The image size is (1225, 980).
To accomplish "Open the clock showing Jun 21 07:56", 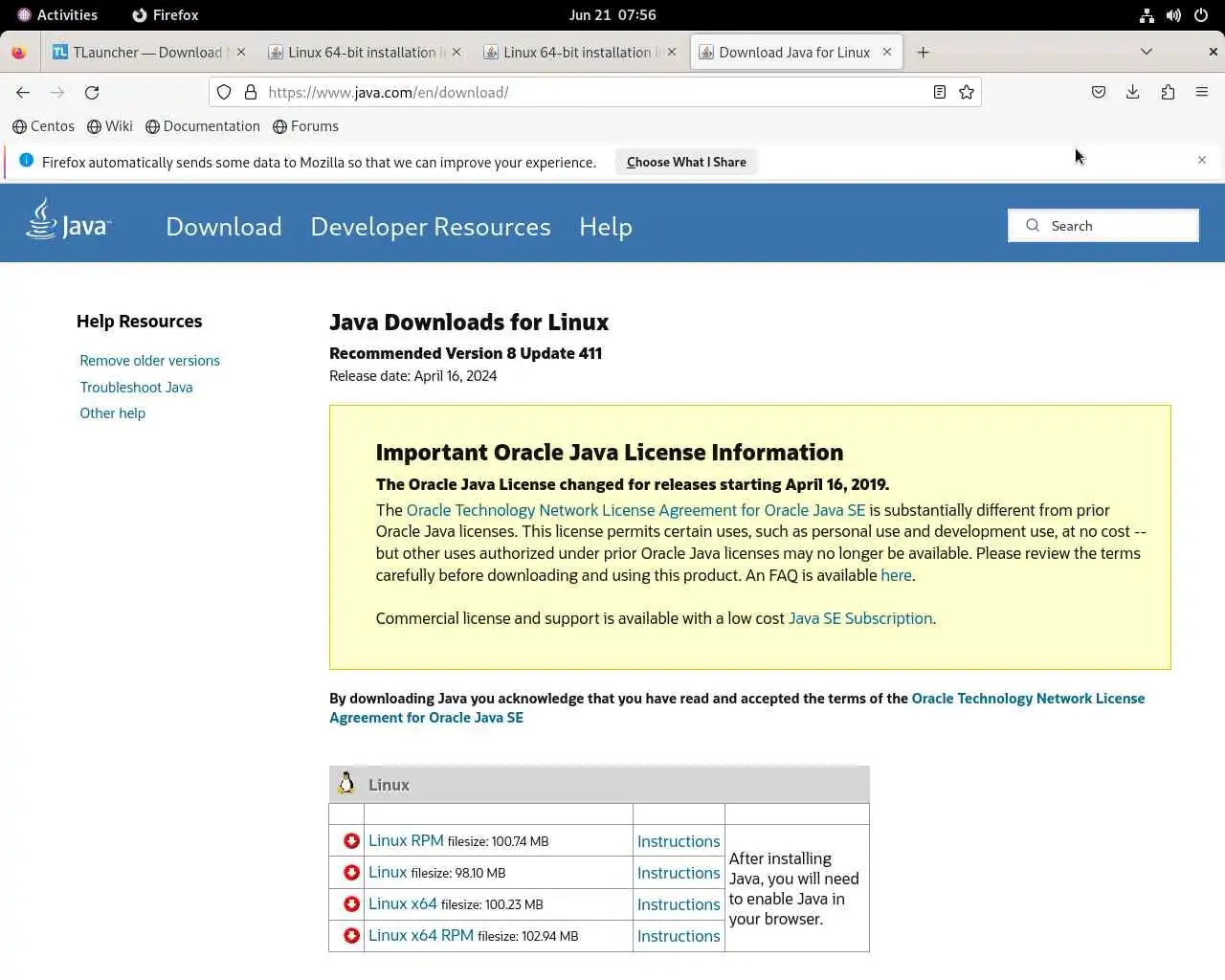I will pyautogui.click(x=612, y=15).
